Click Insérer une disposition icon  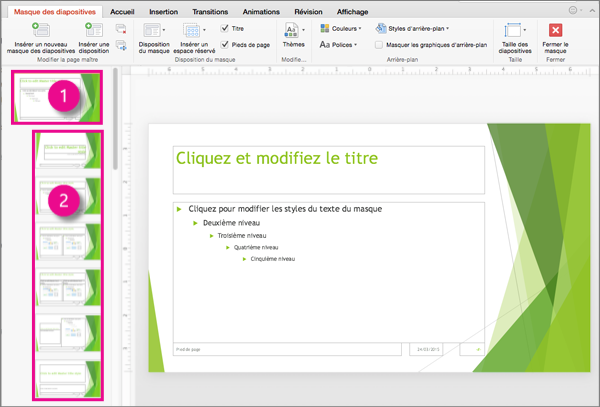coord(94,32)
